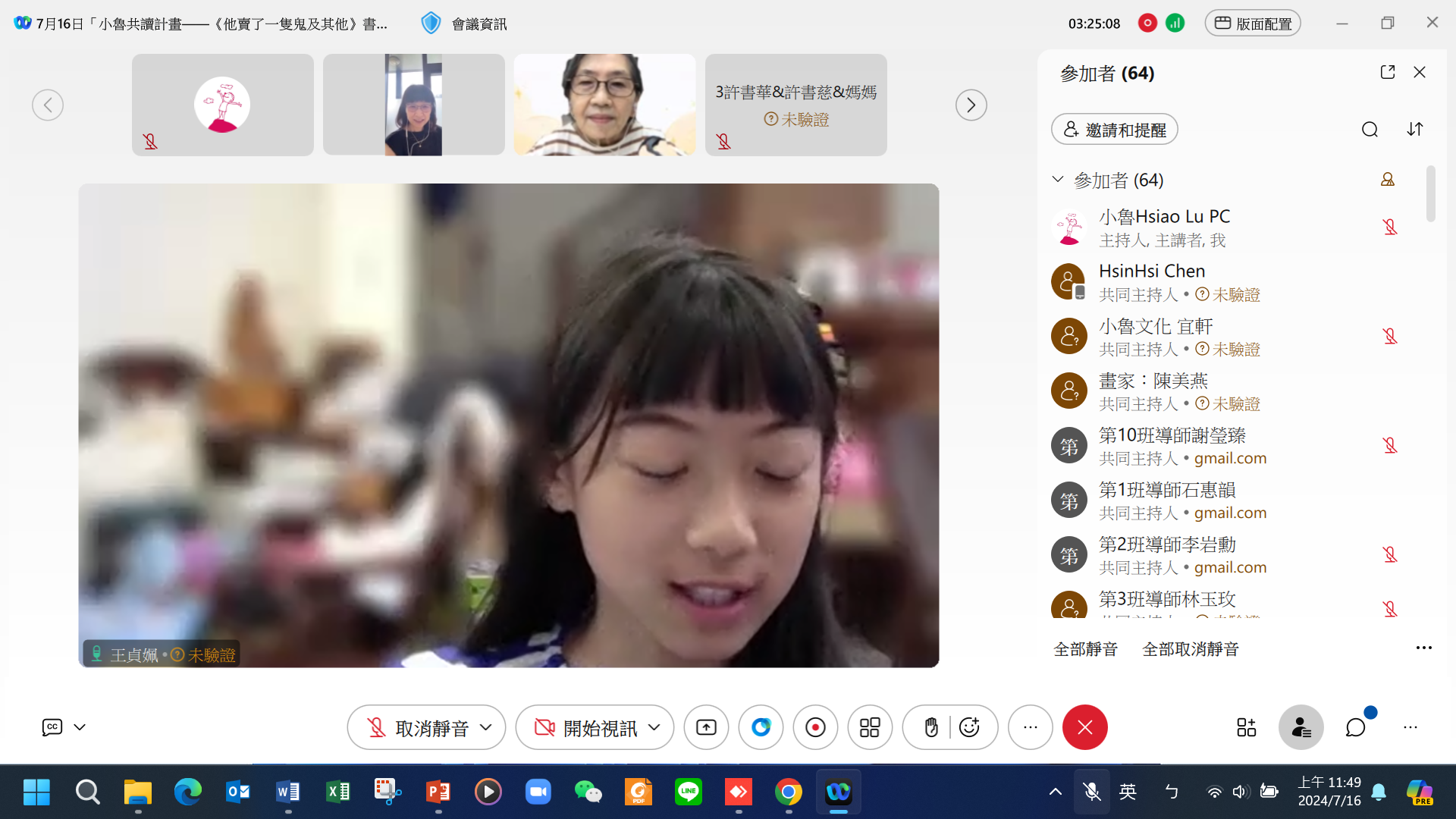The image size is (1456, 819).
Task: Open the Webex AI Assistant icon
Action: coord(761,728)
